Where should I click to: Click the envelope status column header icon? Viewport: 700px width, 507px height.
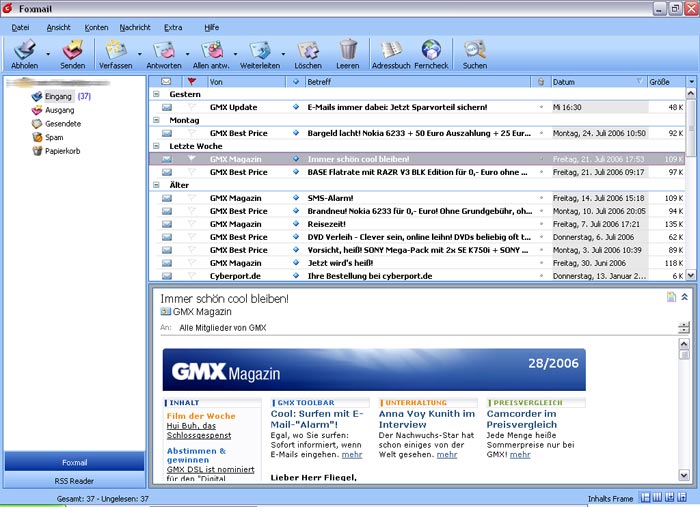(x=166, y=82)
